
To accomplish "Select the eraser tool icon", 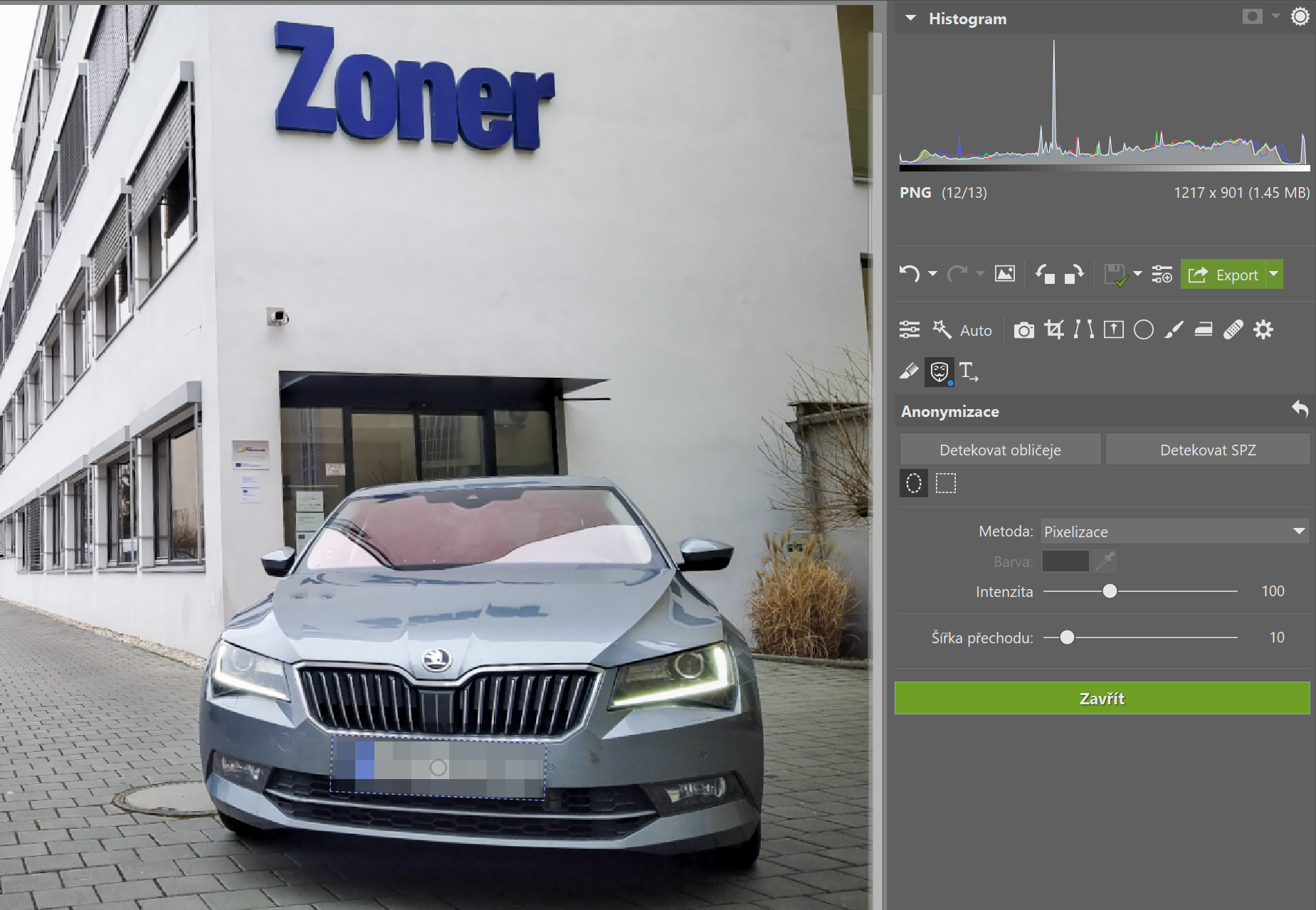I will click(909, 371).
